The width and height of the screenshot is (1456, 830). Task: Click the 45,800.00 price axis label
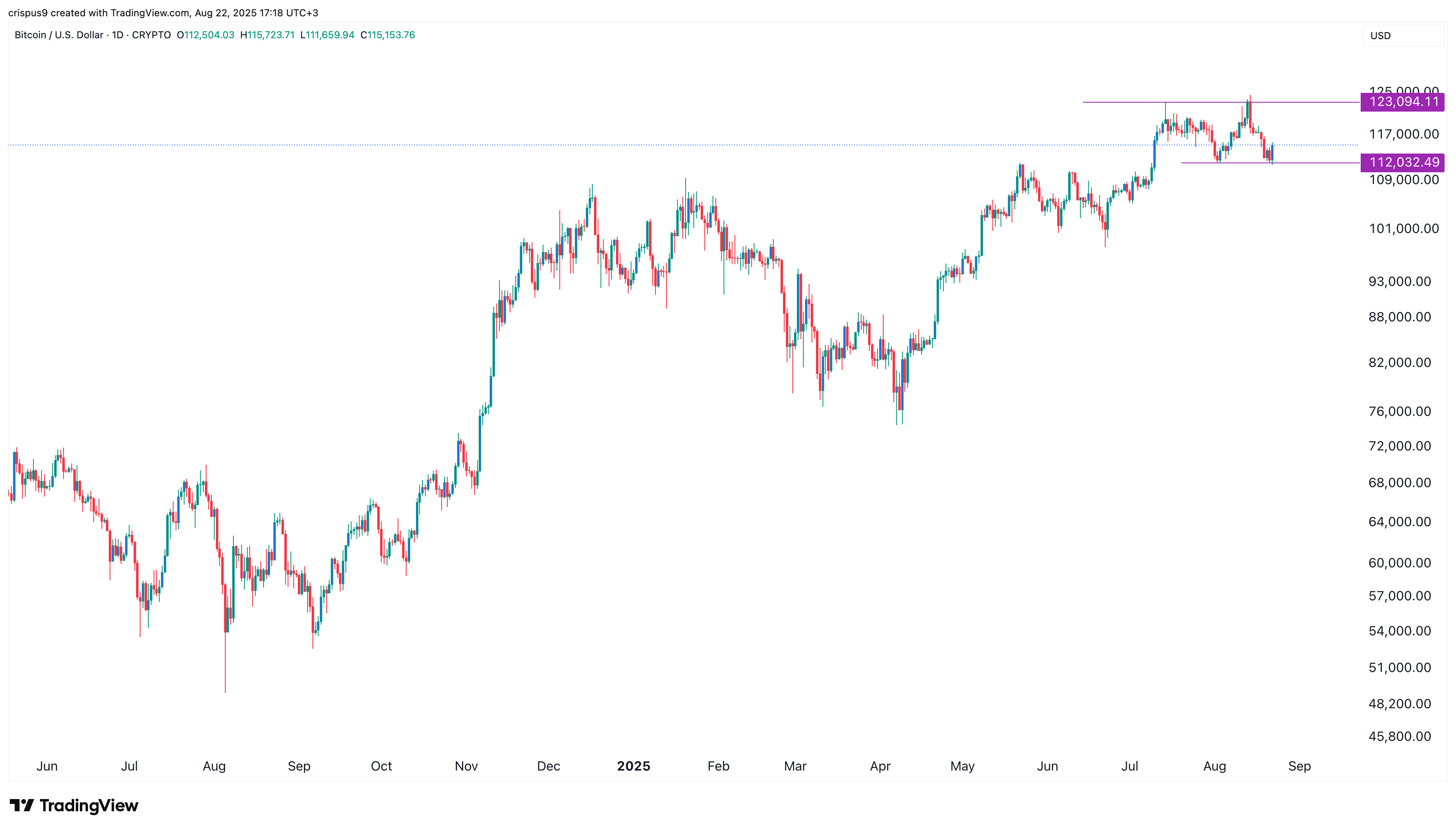tap(1399, 736)
